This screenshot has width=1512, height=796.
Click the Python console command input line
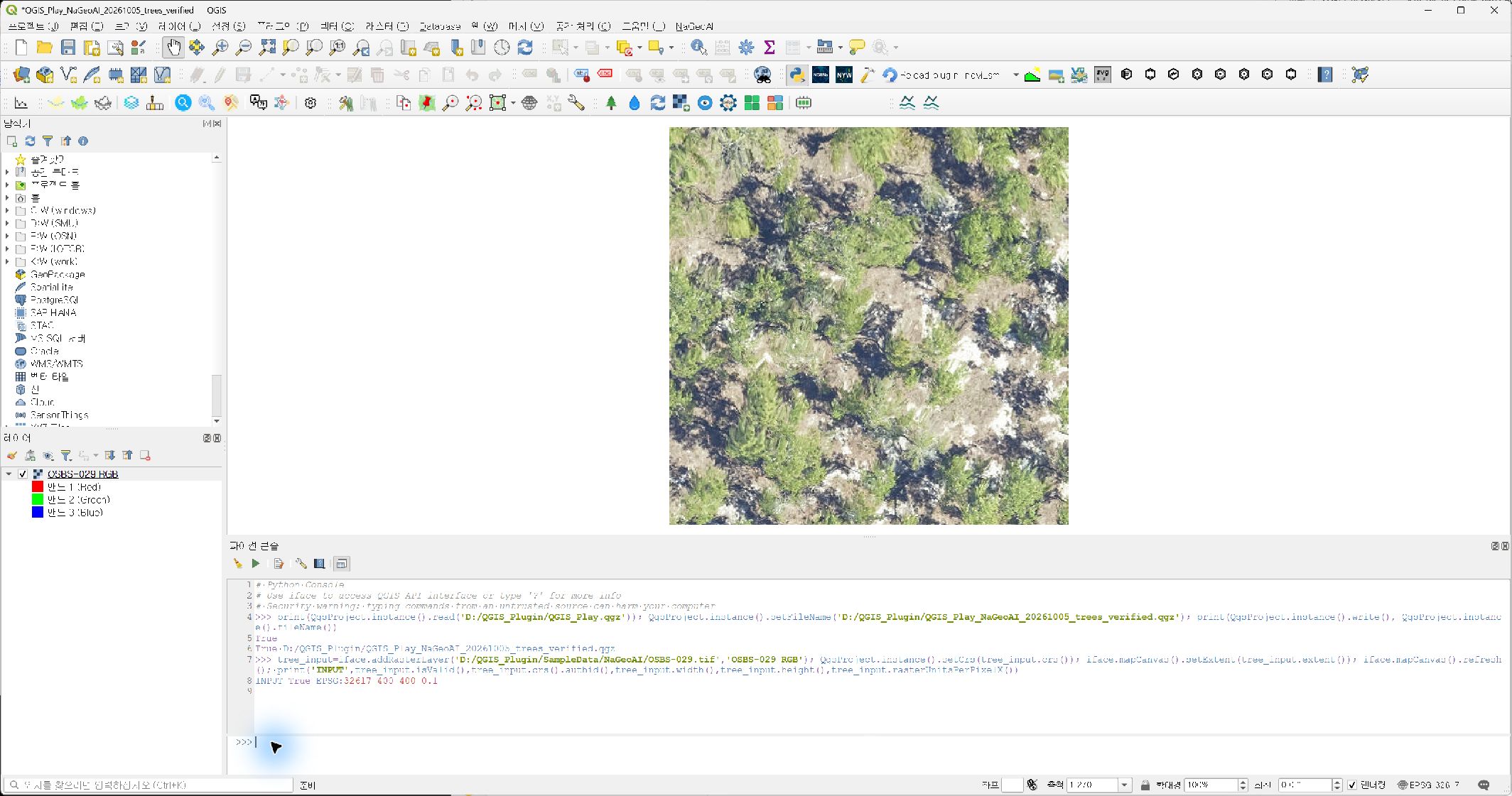[x=881, y=743]
